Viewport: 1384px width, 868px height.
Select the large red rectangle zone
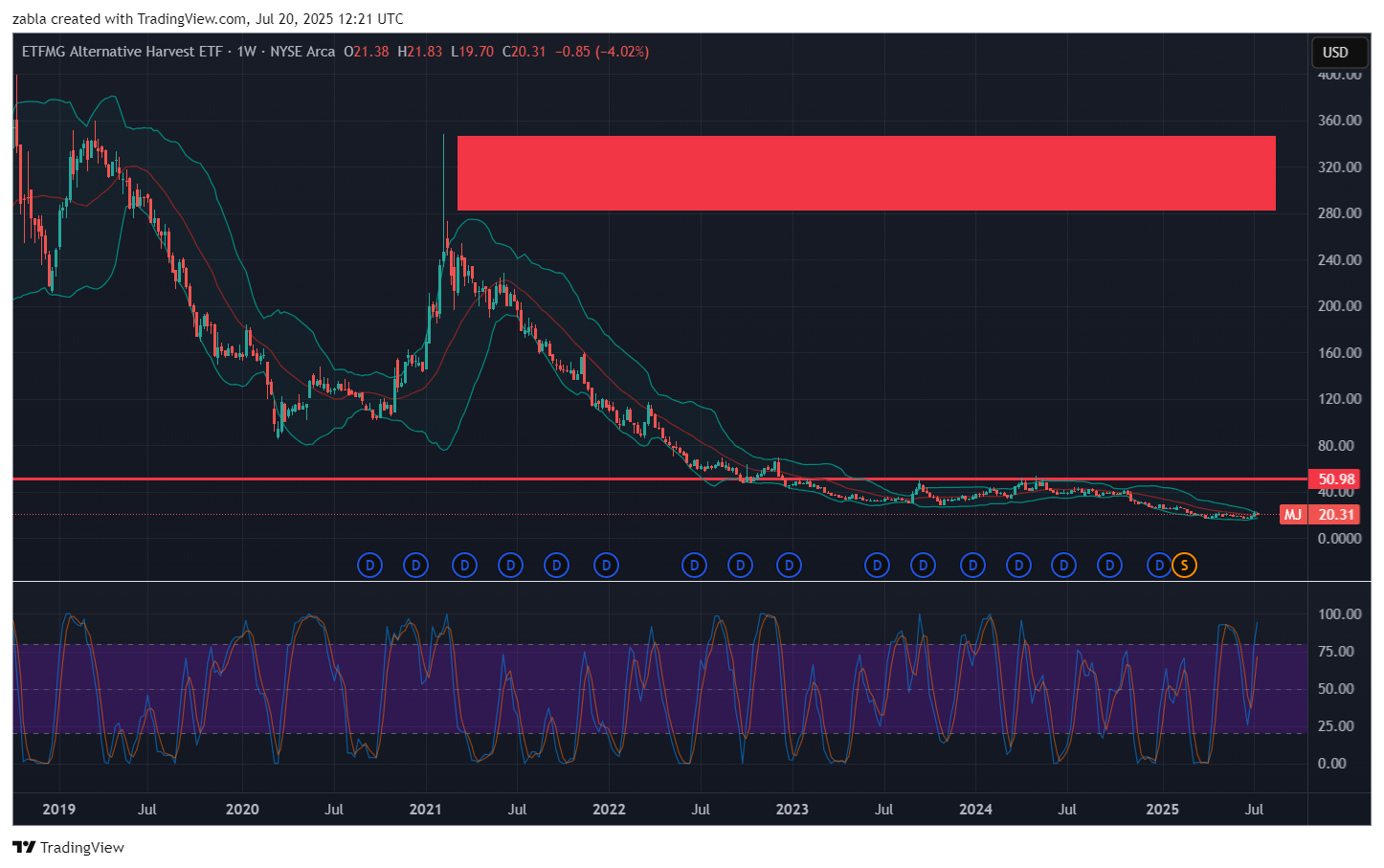[x=866, y=173]
